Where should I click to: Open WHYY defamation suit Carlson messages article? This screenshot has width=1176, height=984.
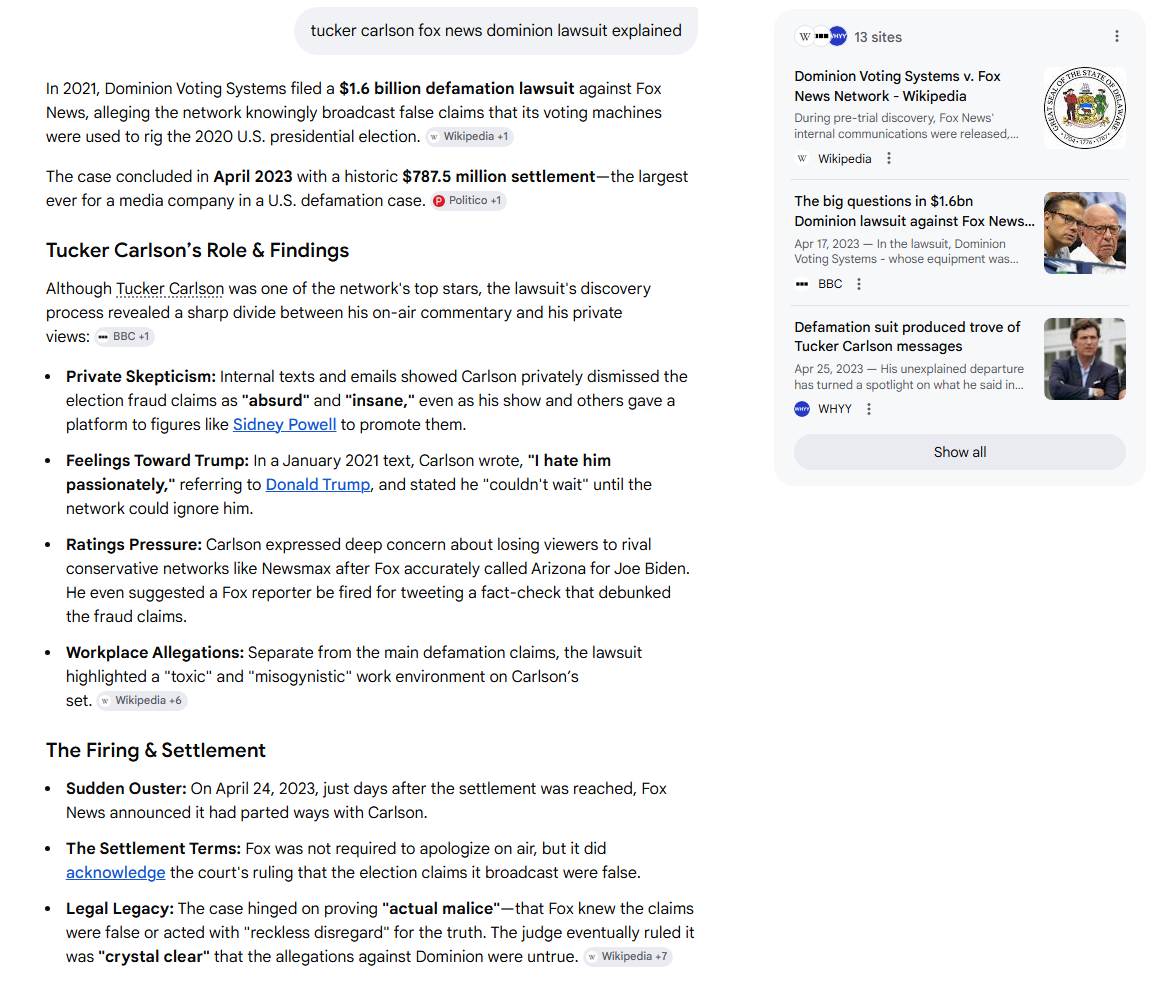tap(907, 337)
